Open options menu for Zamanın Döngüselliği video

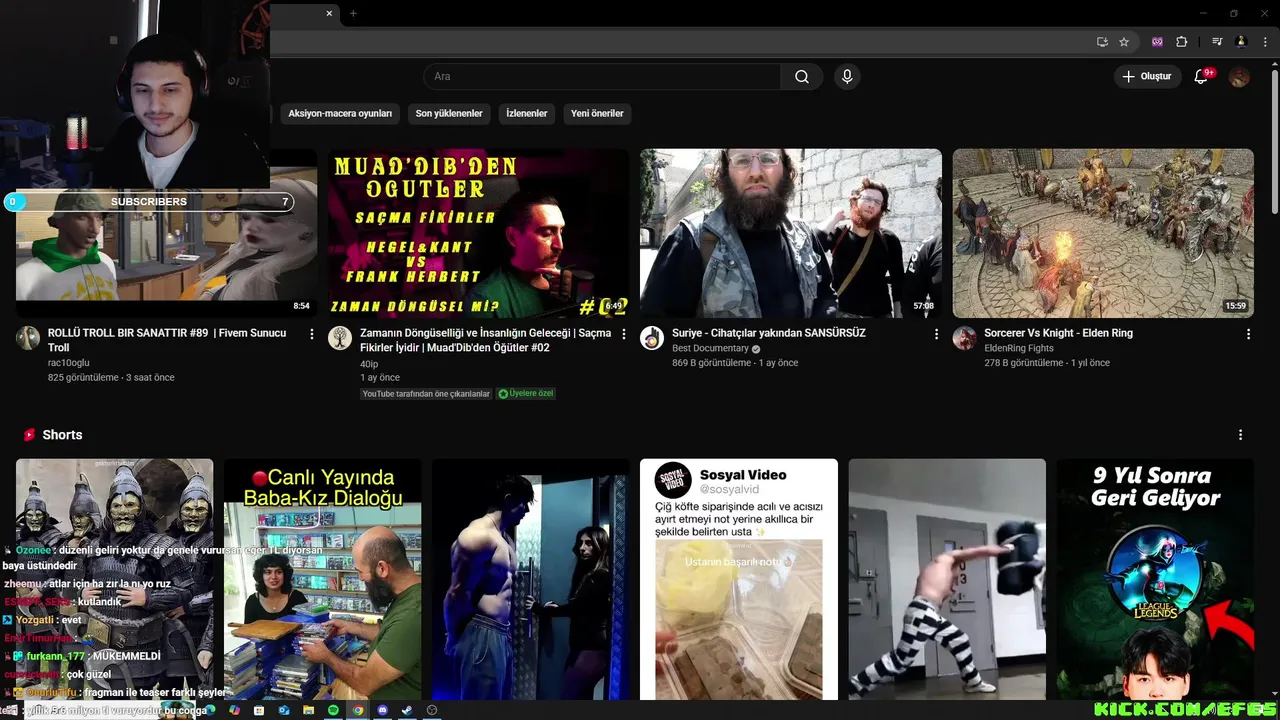(624, 334)
